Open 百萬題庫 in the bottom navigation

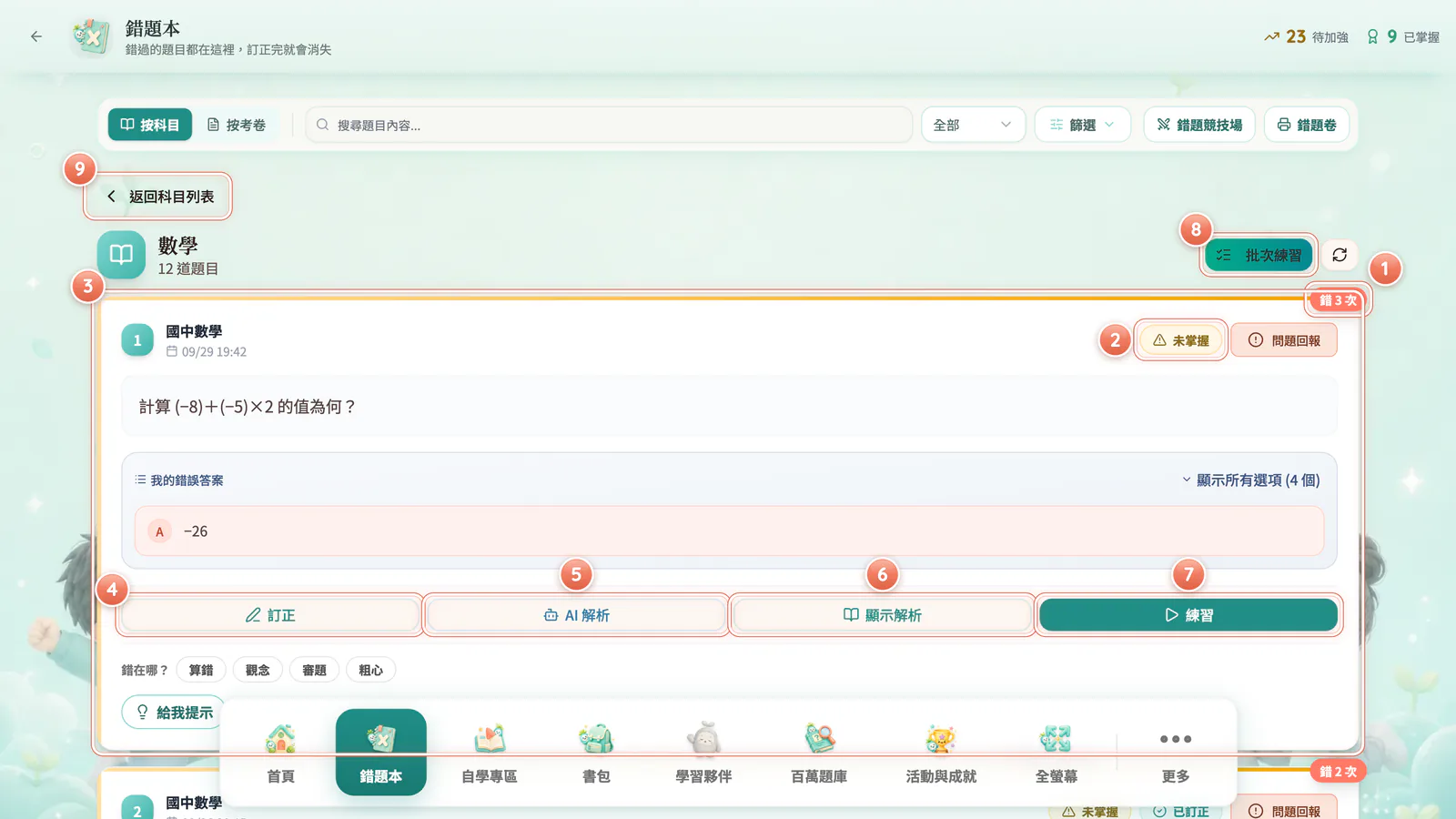point(819,753)
